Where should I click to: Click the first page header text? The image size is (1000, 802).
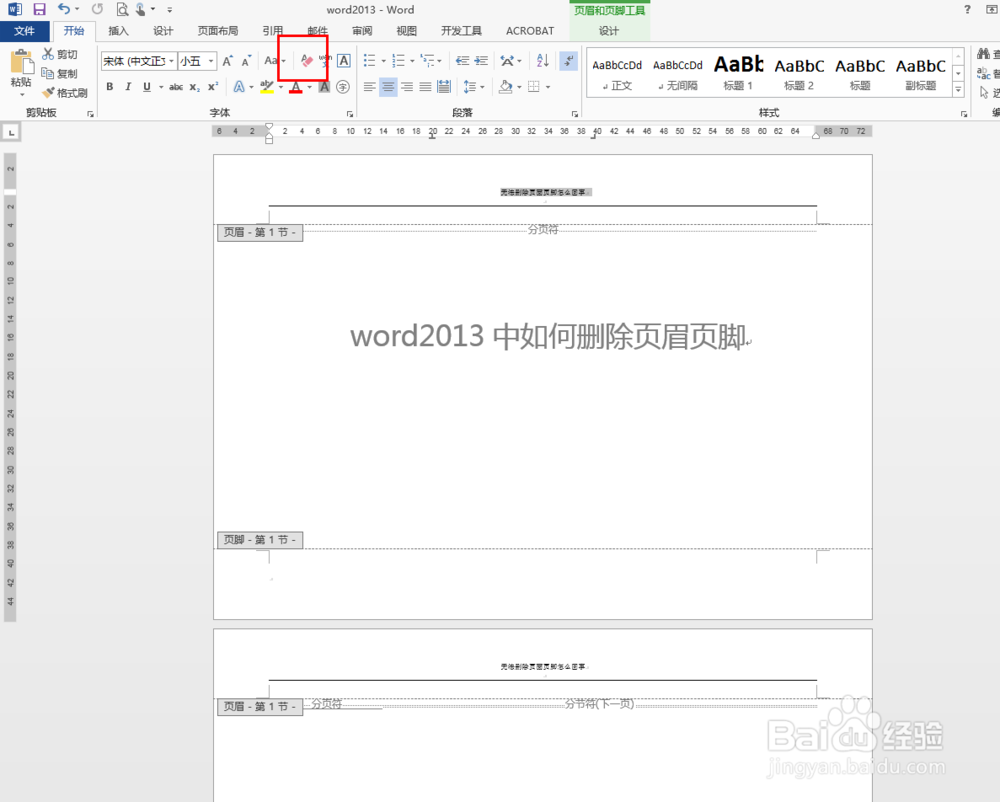pos(545,192)
